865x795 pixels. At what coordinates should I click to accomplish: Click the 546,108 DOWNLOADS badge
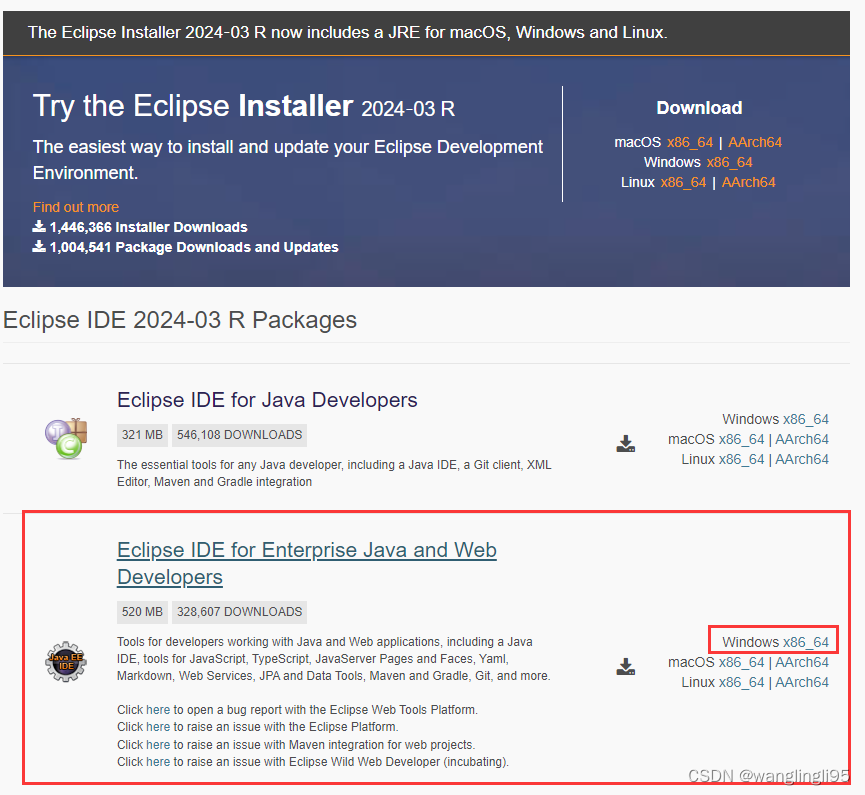(239, 435)
